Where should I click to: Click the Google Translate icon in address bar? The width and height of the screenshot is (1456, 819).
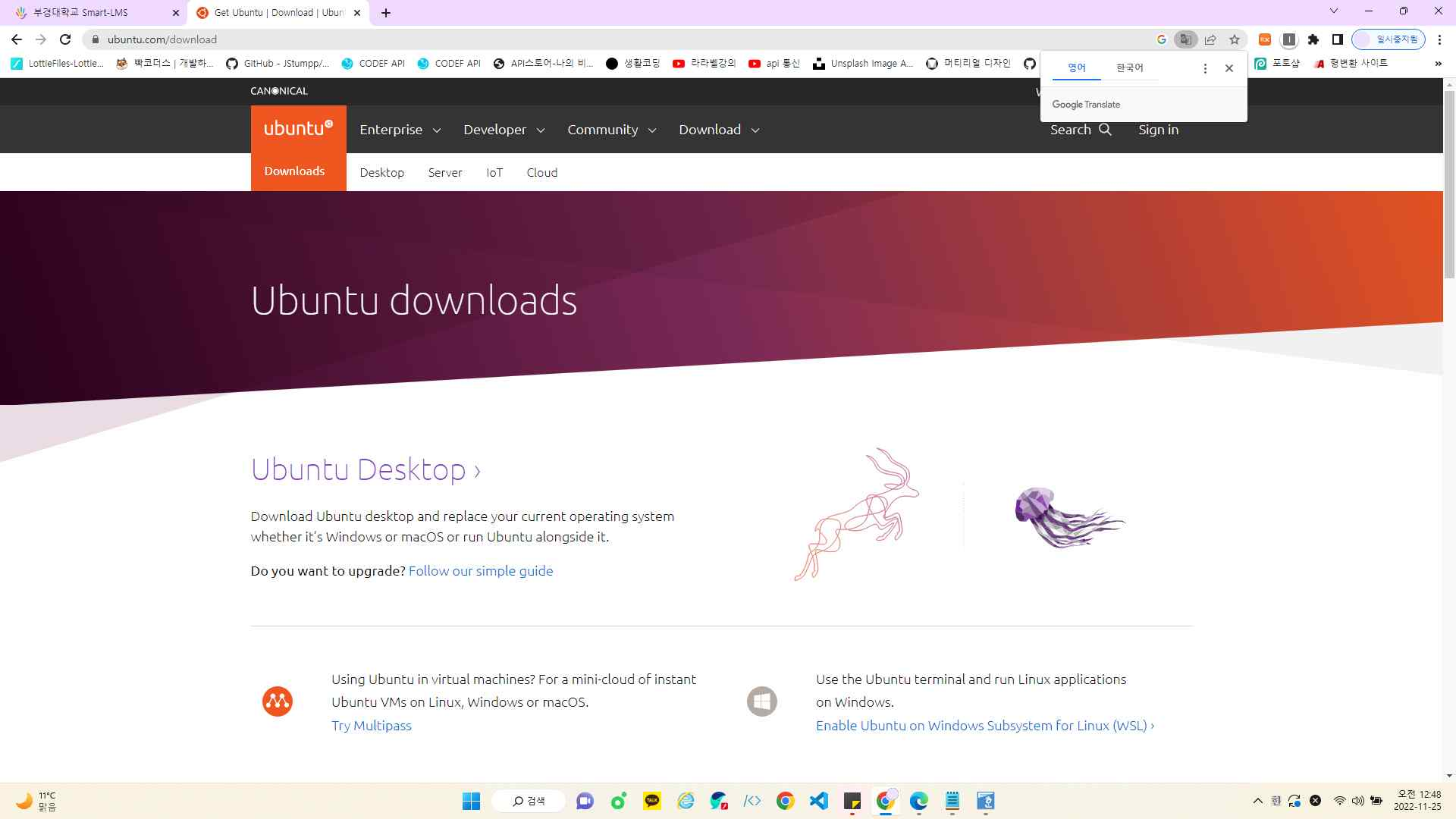1185,39
